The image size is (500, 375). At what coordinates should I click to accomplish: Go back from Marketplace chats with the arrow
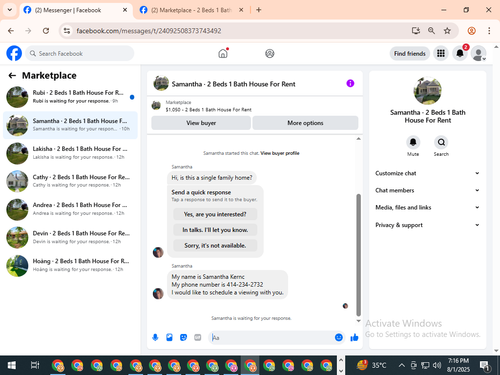pyautogui.click(x=12, y=76)
